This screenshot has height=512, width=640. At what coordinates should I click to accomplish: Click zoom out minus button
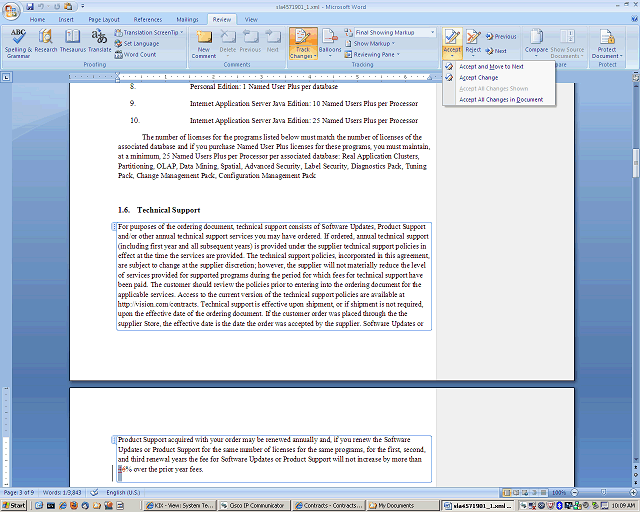575,492
